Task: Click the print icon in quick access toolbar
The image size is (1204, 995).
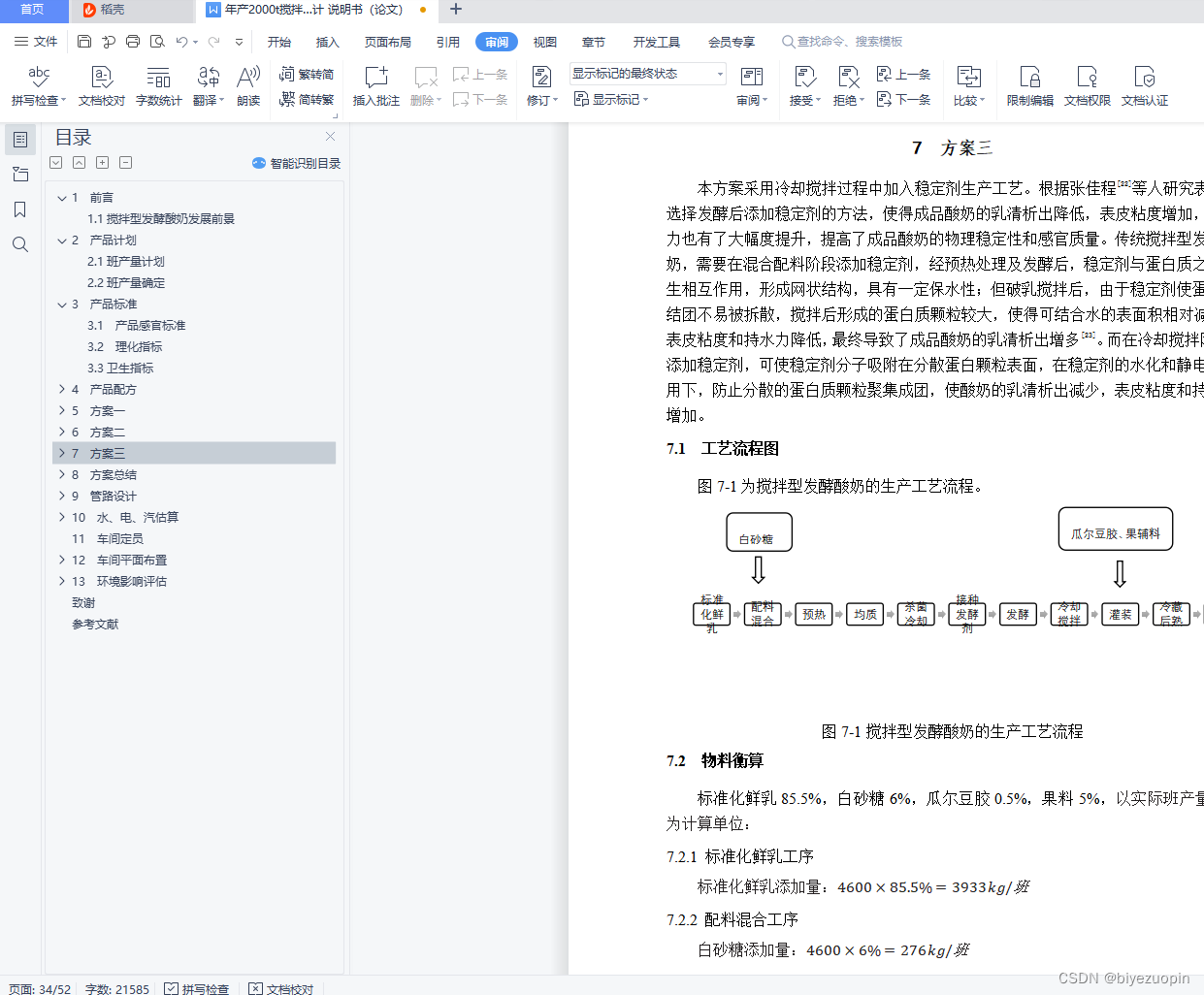Action: 133,42
